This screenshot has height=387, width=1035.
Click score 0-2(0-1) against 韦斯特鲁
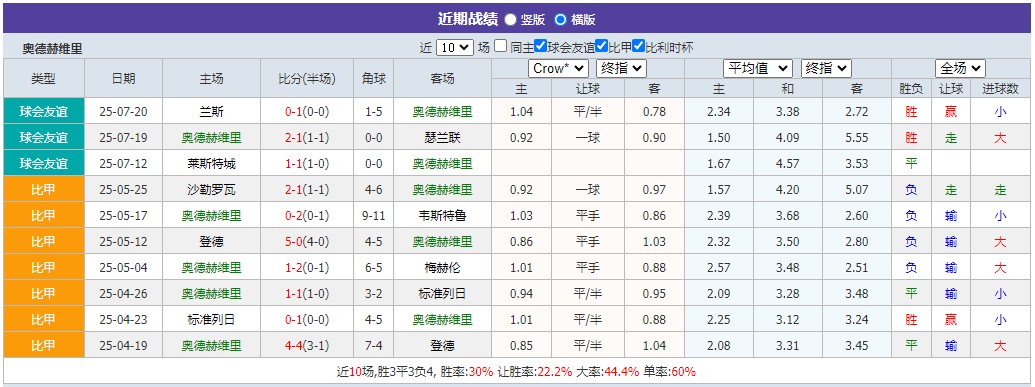307,216
